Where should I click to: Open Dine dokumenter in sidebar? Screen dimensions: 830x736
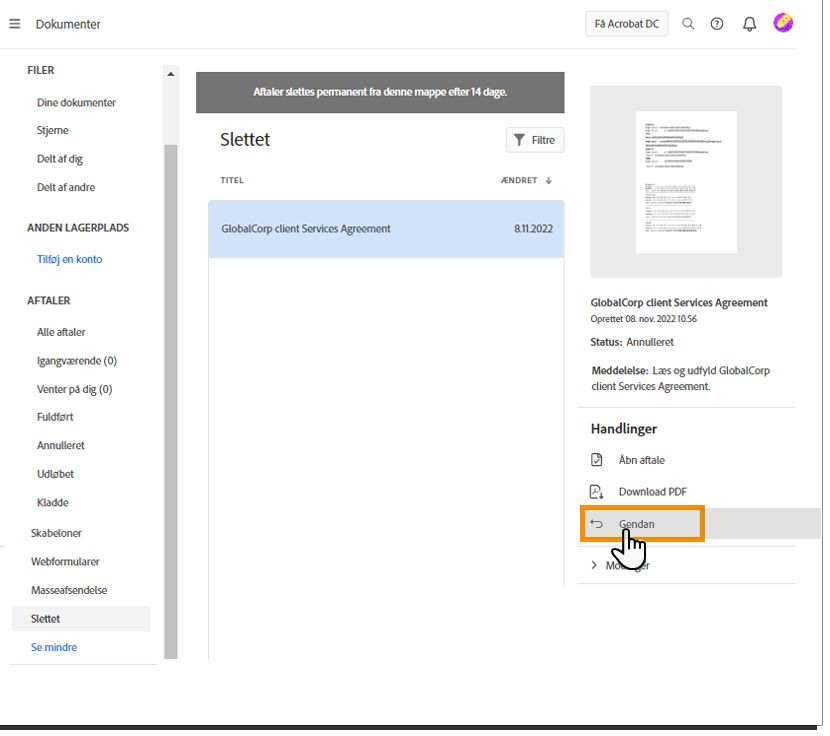tap(76, 103)
